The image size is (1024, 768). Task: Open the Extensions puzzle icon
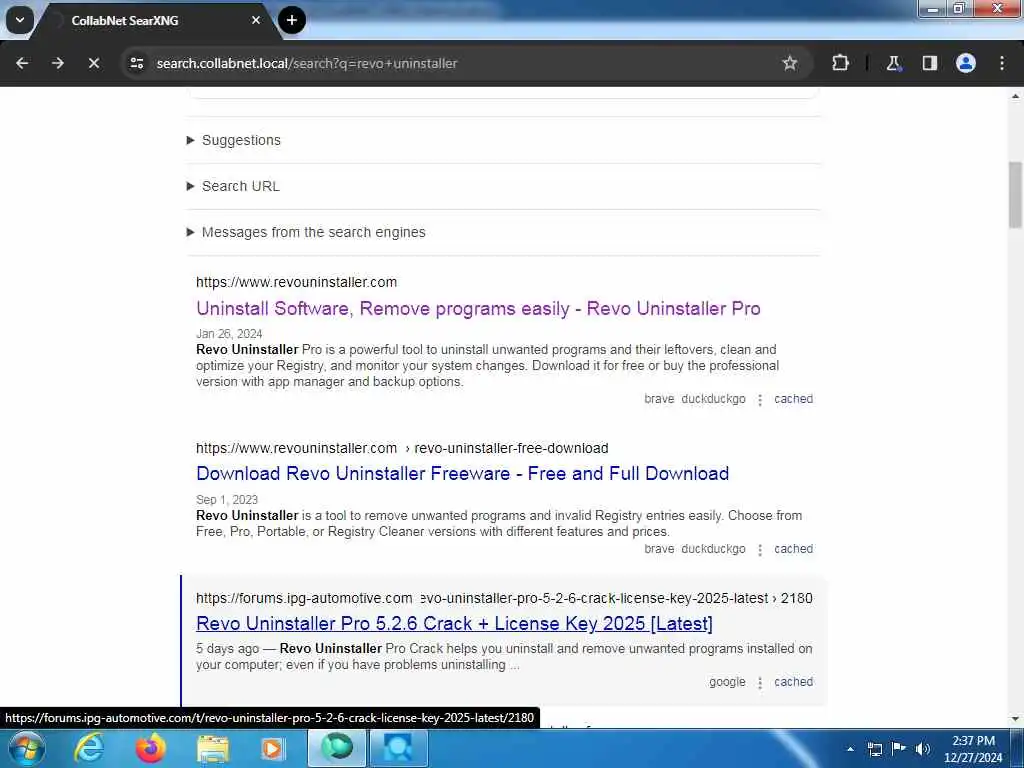point(840,63)
